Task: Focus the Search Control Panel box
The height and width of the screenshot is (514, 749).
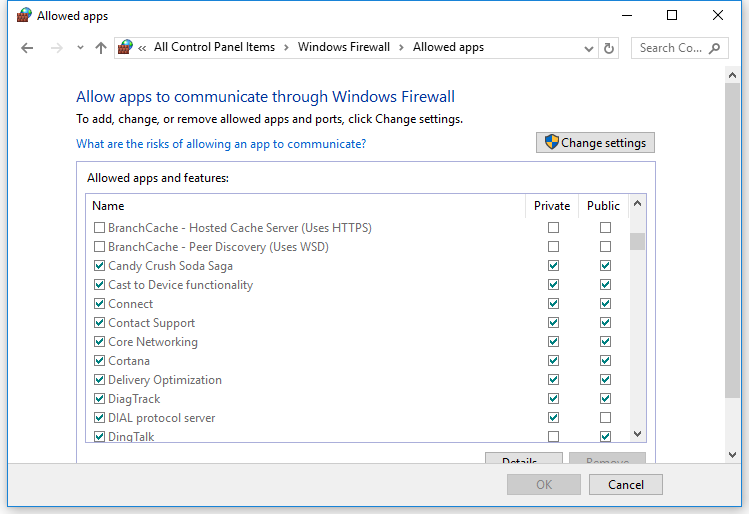Action: tap(679, 48)
